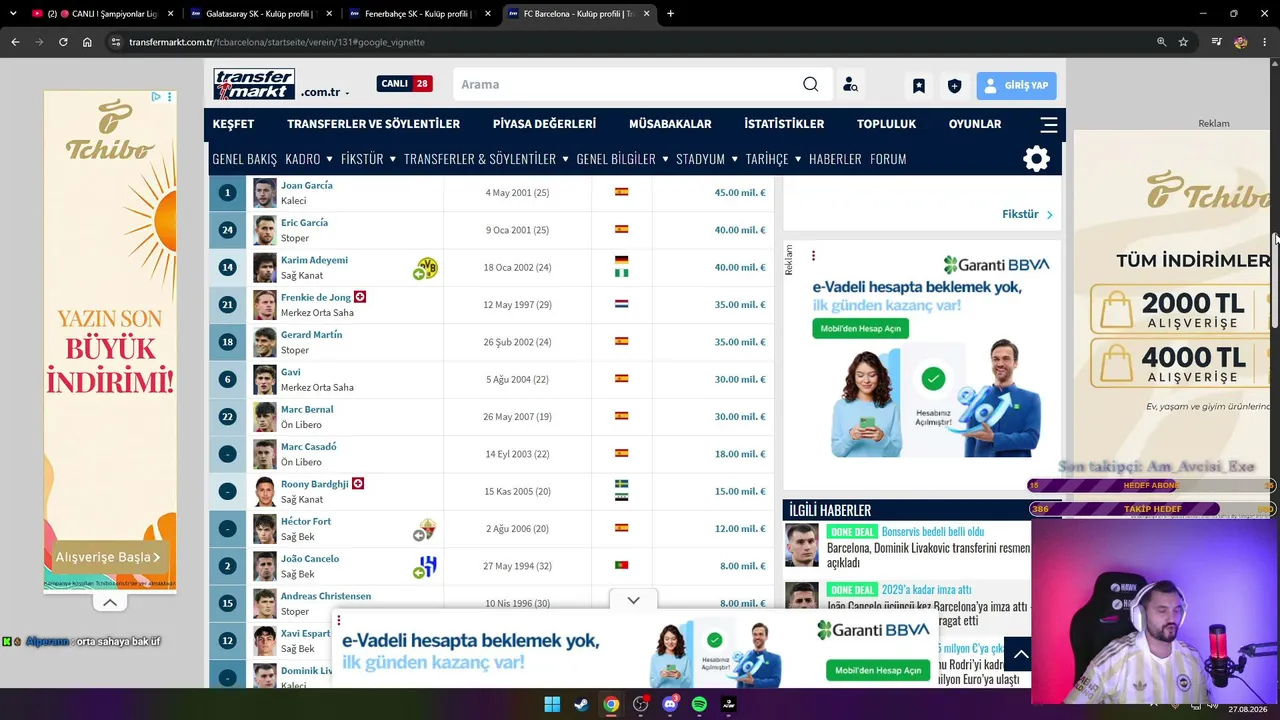Click the Portugal flag in João Cancelo's row
This screenshot has width=1280, height=720.
621,565
